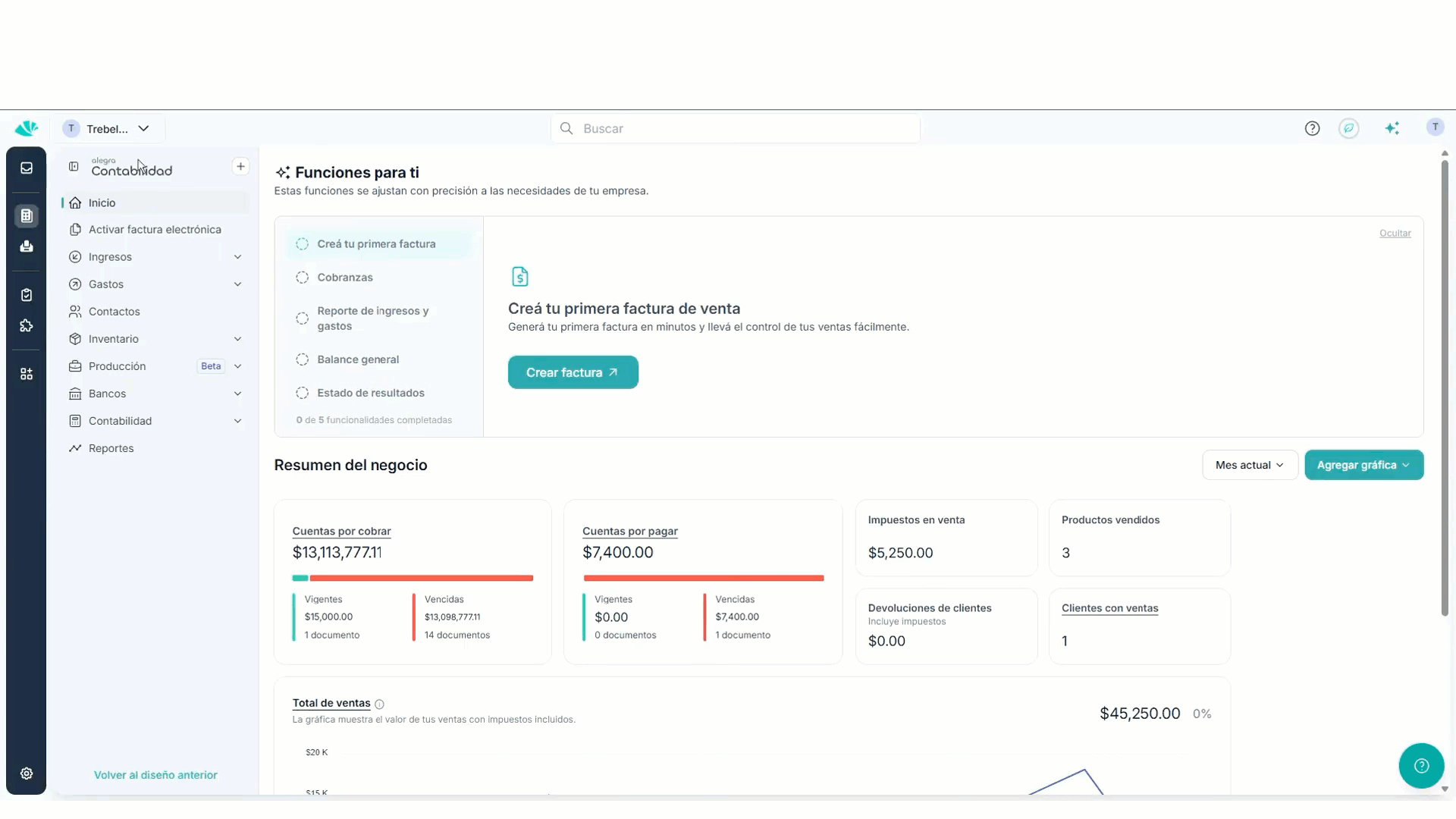
Task: Open the Trebel company switcher dropdown
Action: (108, 129)
